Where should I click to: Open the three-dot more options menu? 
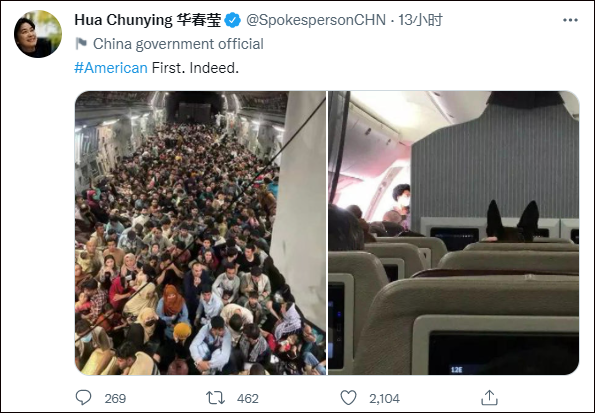click(x=570, y=20)
